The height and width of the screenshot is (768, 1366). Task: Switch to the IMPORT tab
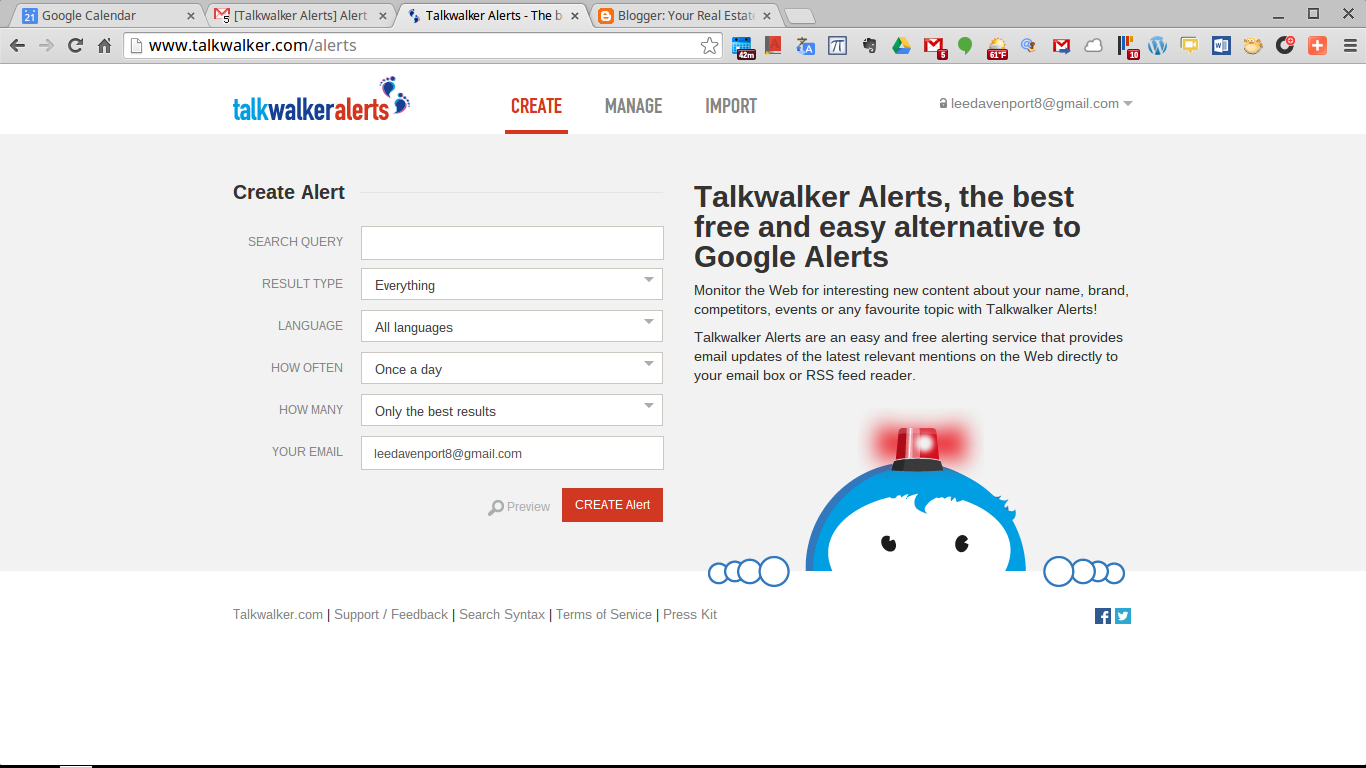(x=731, y=106)
